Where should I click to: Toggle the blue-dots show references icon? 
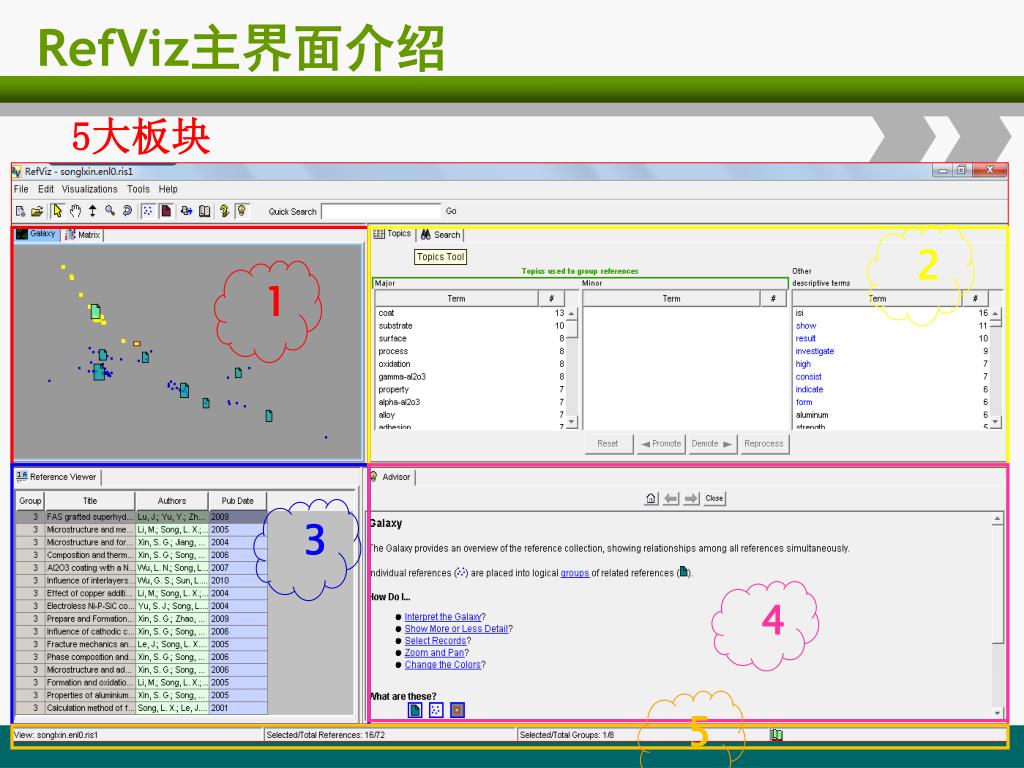click(148, 210)
